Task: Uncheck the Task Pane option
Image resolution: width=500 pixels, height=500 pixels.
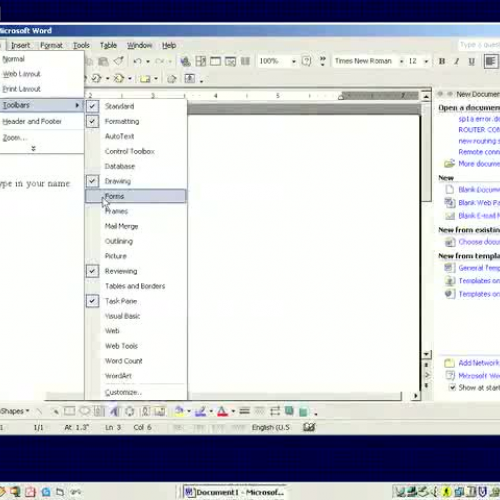Action: (x=92, y=301)
